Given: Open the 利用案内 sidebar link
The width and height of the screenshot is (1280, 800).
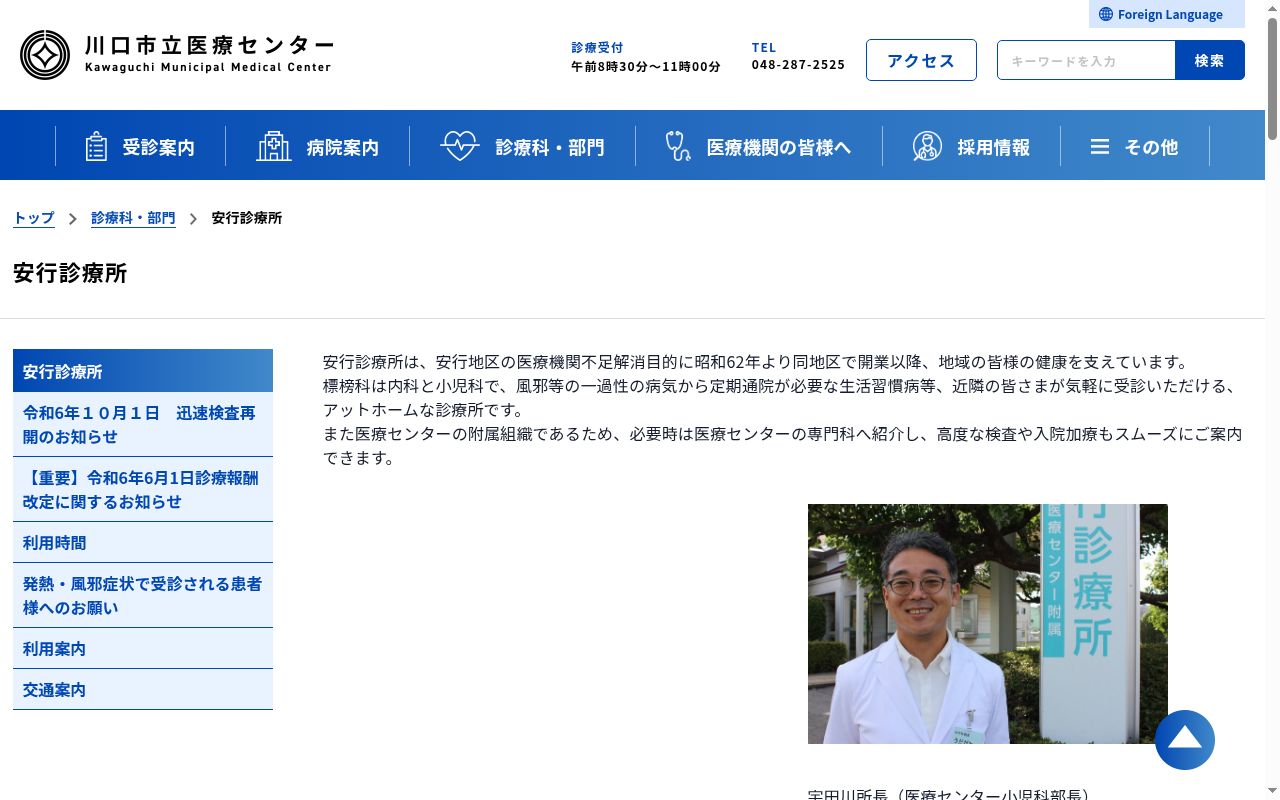Looking at the screenshot, I should (x=143, y=648).
